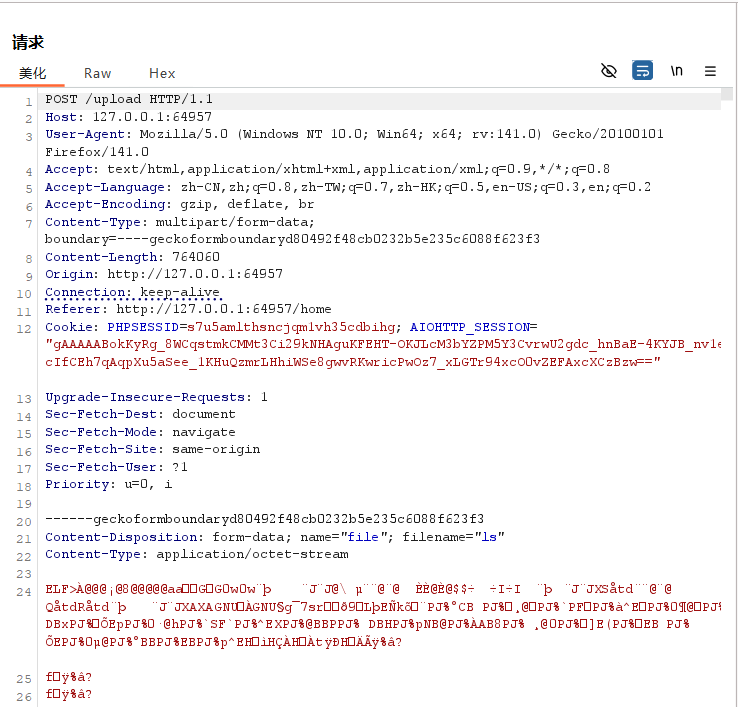Viewport: 738px width, 707px height.
Task: Switch to the Raw tab
Action: (x=97, y=73)
